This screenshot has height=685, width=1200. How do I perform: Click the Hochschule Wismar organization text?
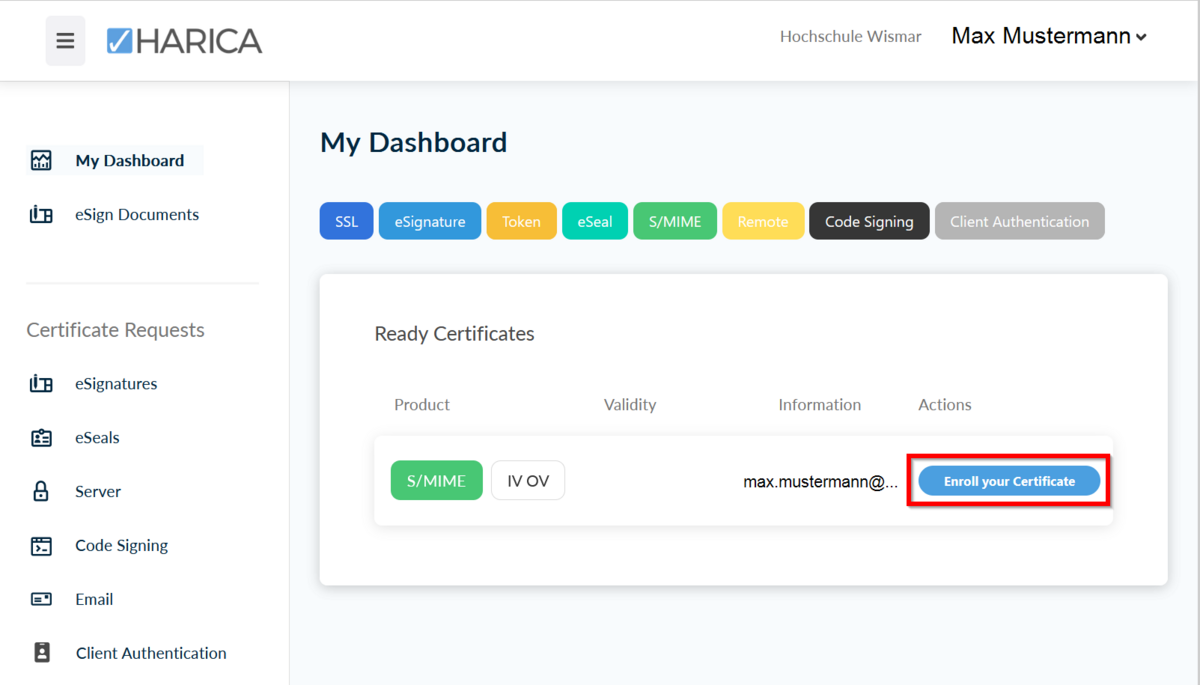click(850, 37)
